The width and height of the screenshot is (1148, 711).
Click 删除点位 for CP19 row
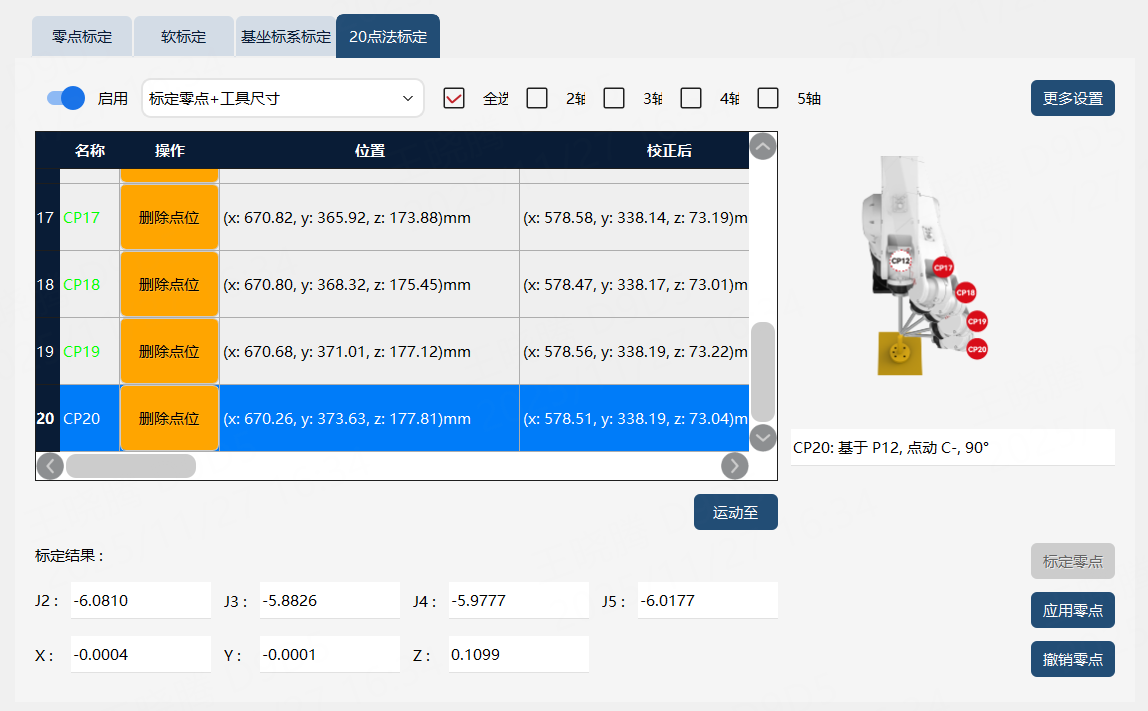point(169,351)
